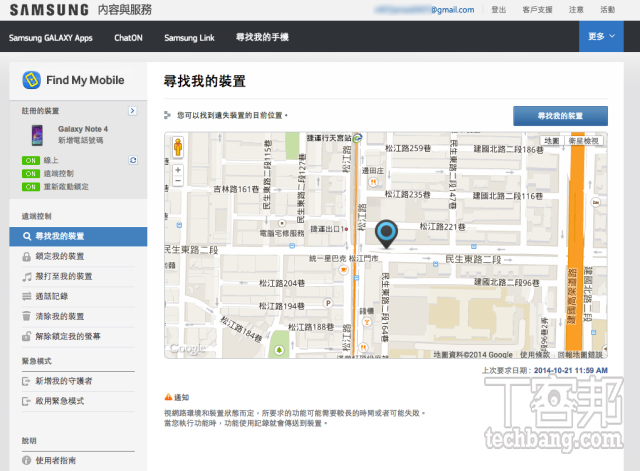Click 回報地圖錯誤 report map error
The width and height of the screenshot is (640, 471).
coord(580,355)
